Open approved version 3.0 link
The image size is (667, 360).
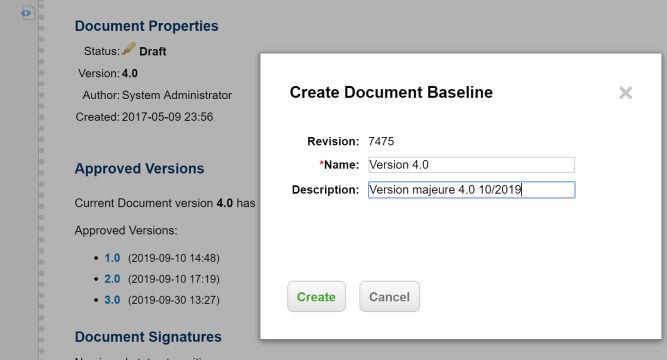coord(112,300)
